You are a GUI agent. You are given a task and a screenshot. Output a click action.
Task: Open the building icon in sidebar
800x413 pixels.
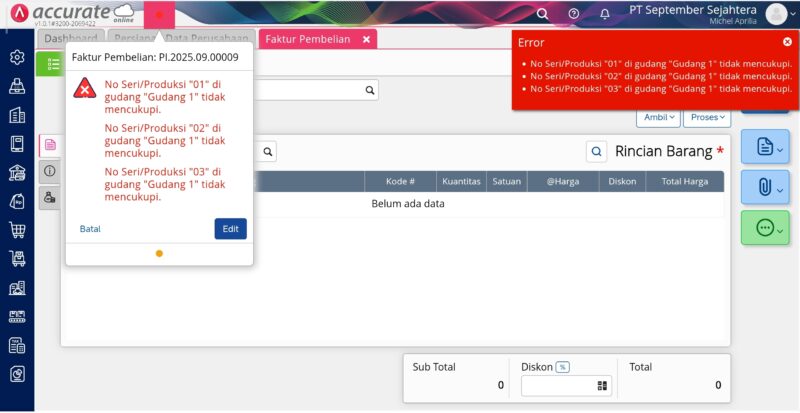pyautogui.click(x=17, y=115)
